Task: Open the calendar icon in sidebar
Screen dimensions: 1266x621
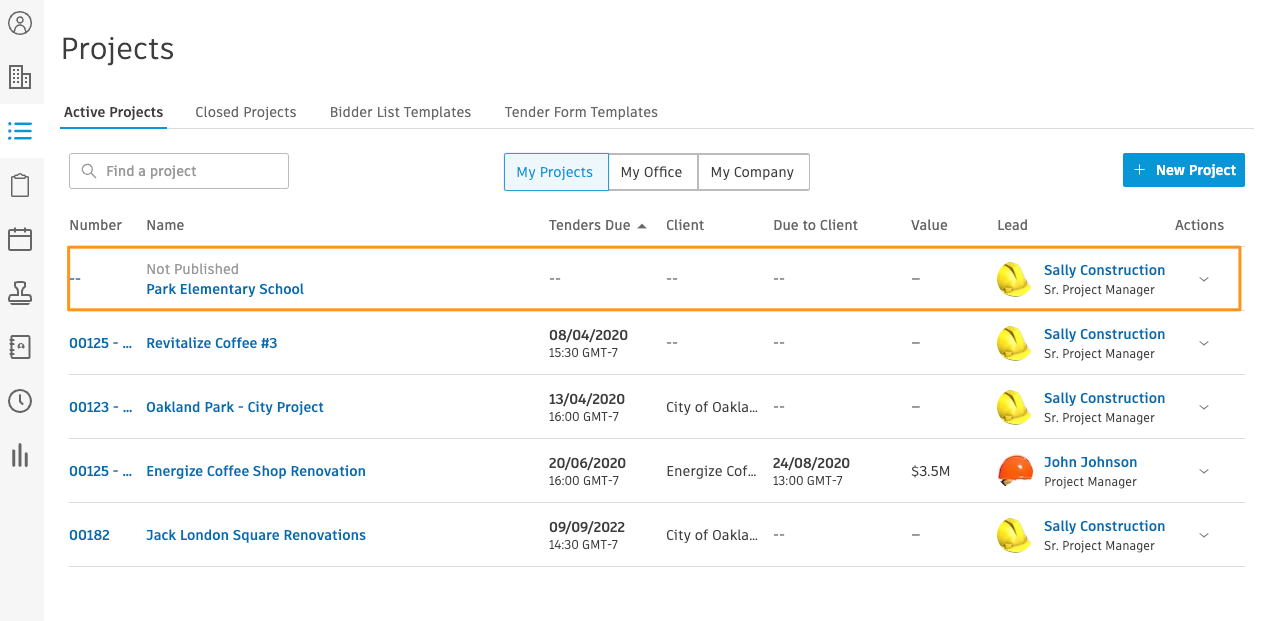Action: click(20, 239)
